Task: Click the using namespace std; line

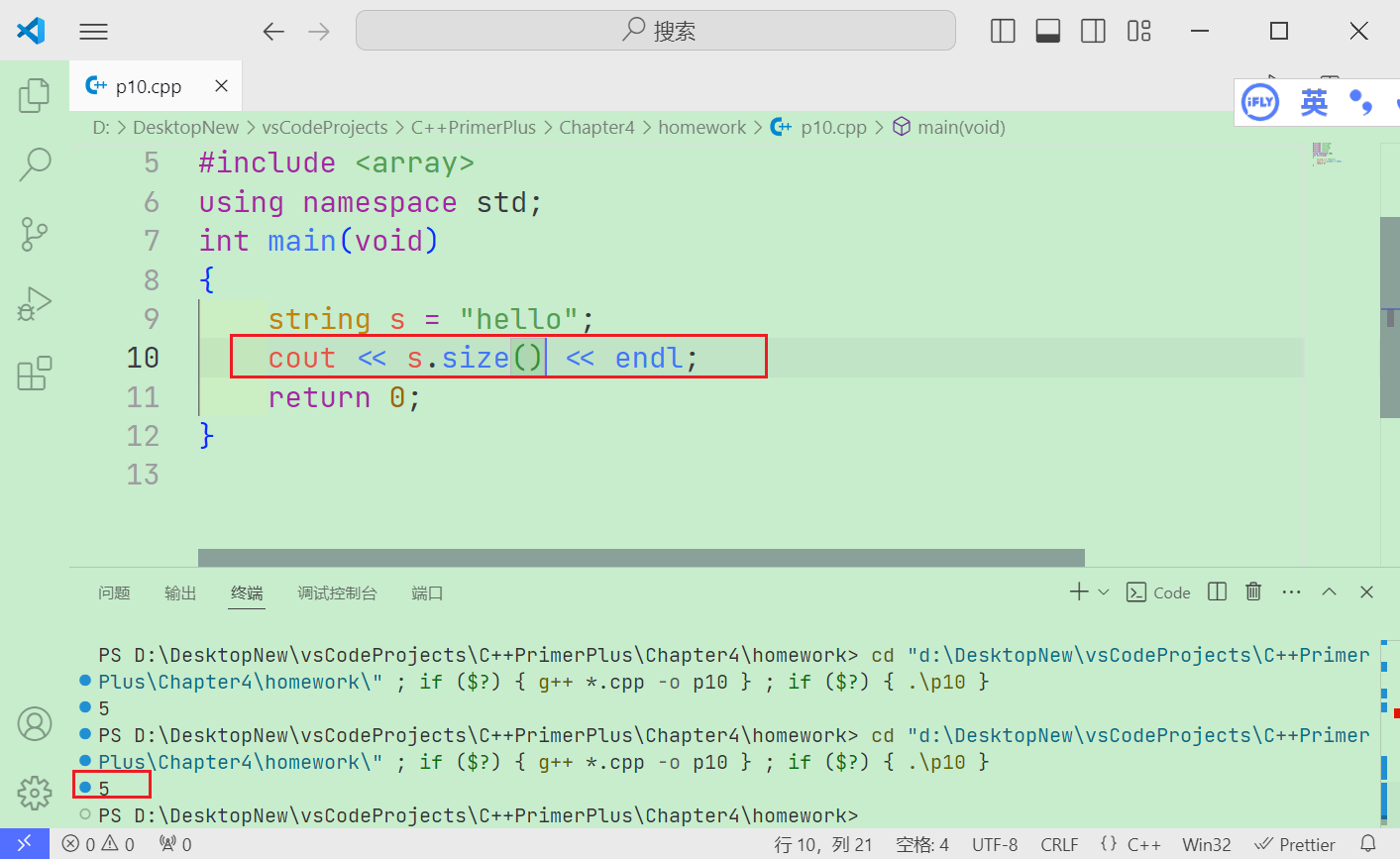Action: coord(371,202)
